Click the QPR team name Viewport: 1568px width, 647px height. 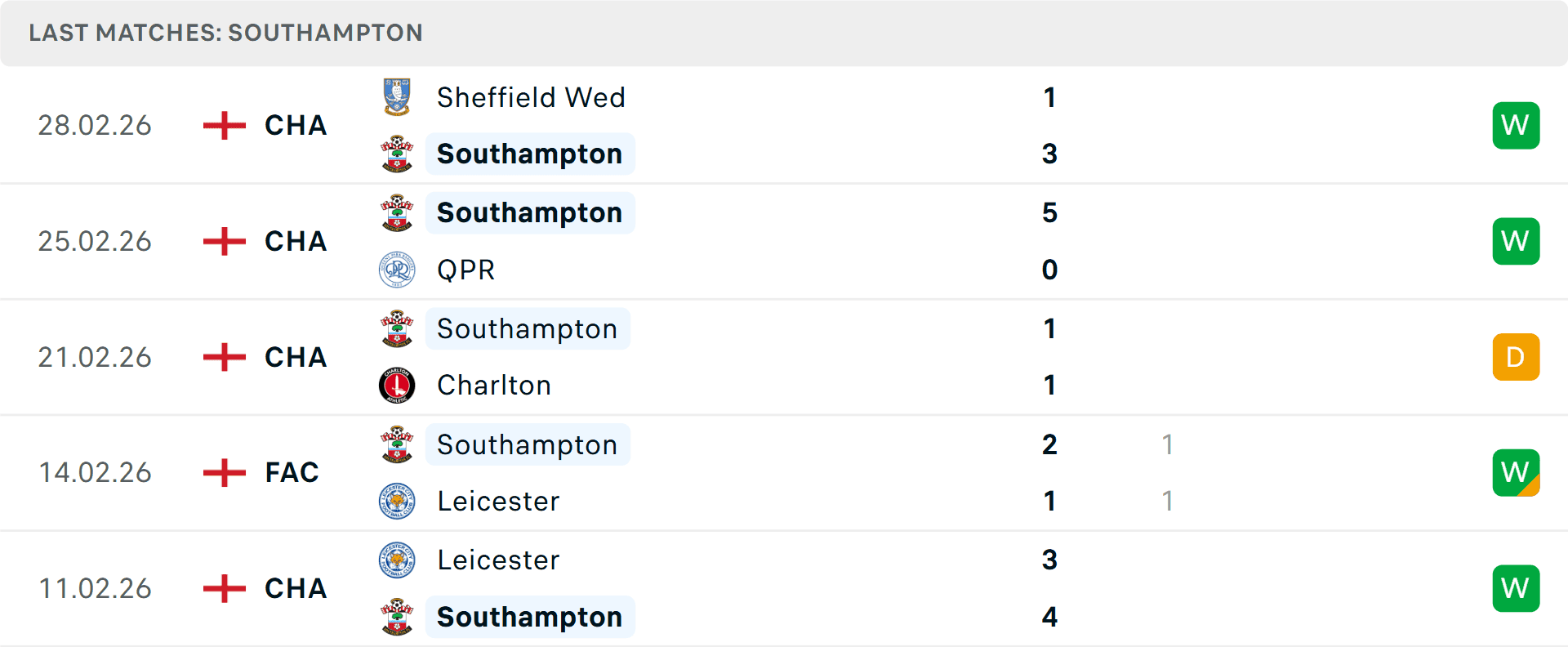pyautogui.click(x=464, y=270)
